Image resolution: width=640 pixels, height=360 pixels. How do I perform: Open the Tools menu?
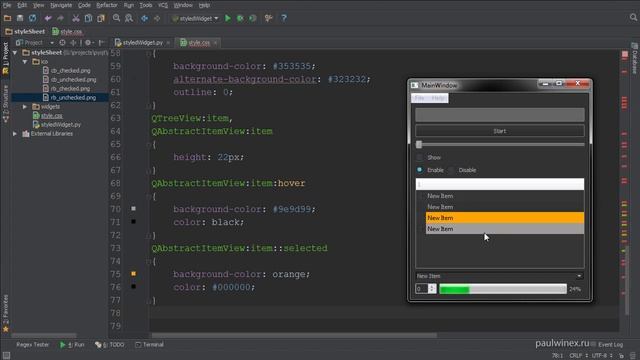[x=146, y=5]
